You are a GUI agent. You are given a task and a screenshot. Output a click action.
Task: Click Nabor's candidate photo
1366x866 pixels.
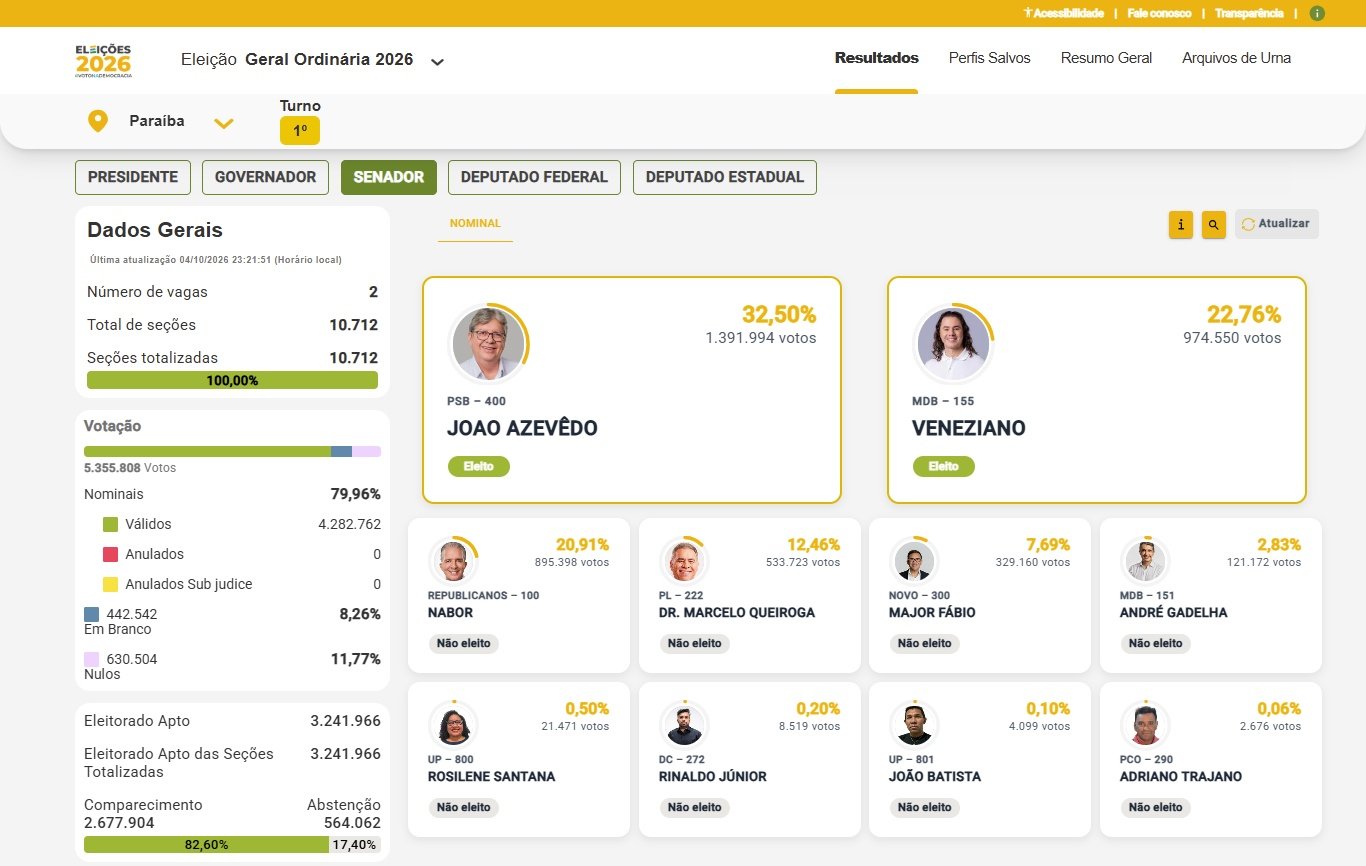tap(453, 560)
